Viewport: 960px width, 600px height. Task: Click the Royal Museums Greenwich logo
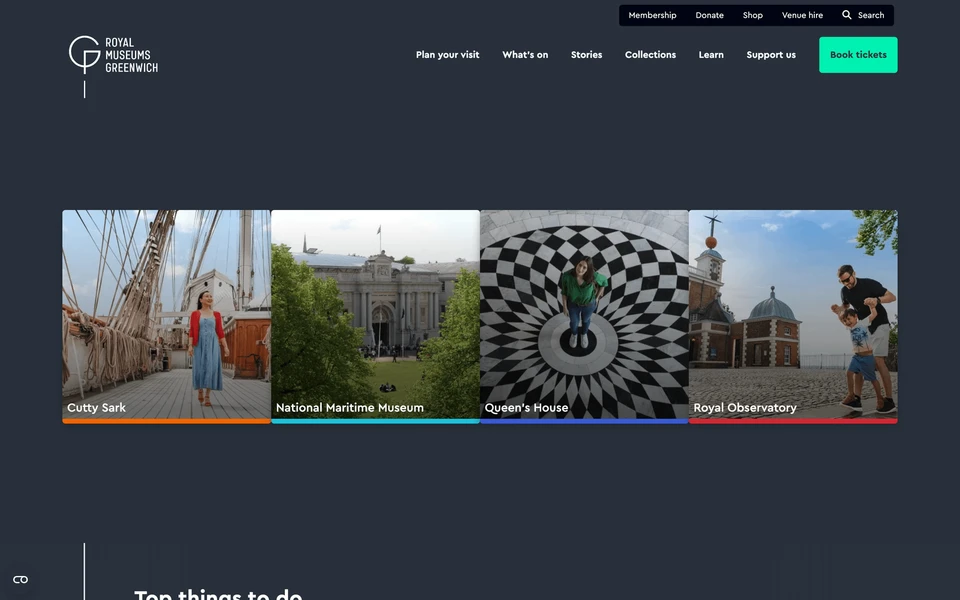(x=113, y=66)
